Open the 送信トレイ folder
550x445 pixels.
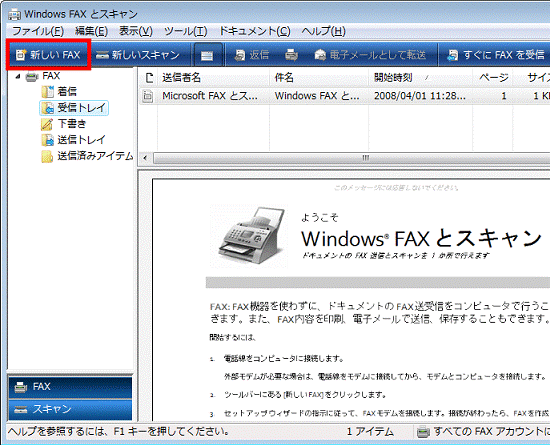tap(73, 140)
